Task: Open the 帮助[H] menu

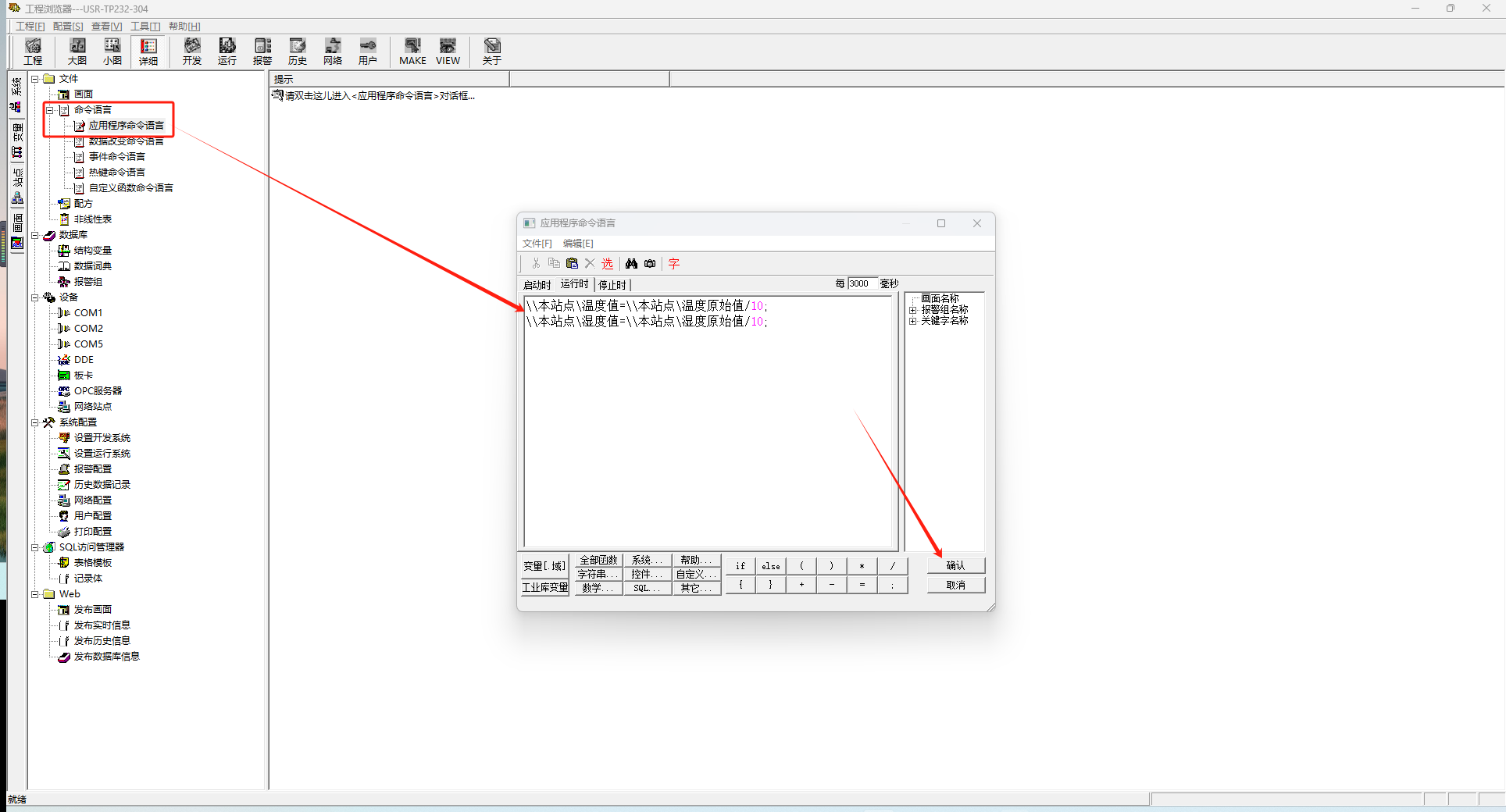Action: [x=184, y=27]
